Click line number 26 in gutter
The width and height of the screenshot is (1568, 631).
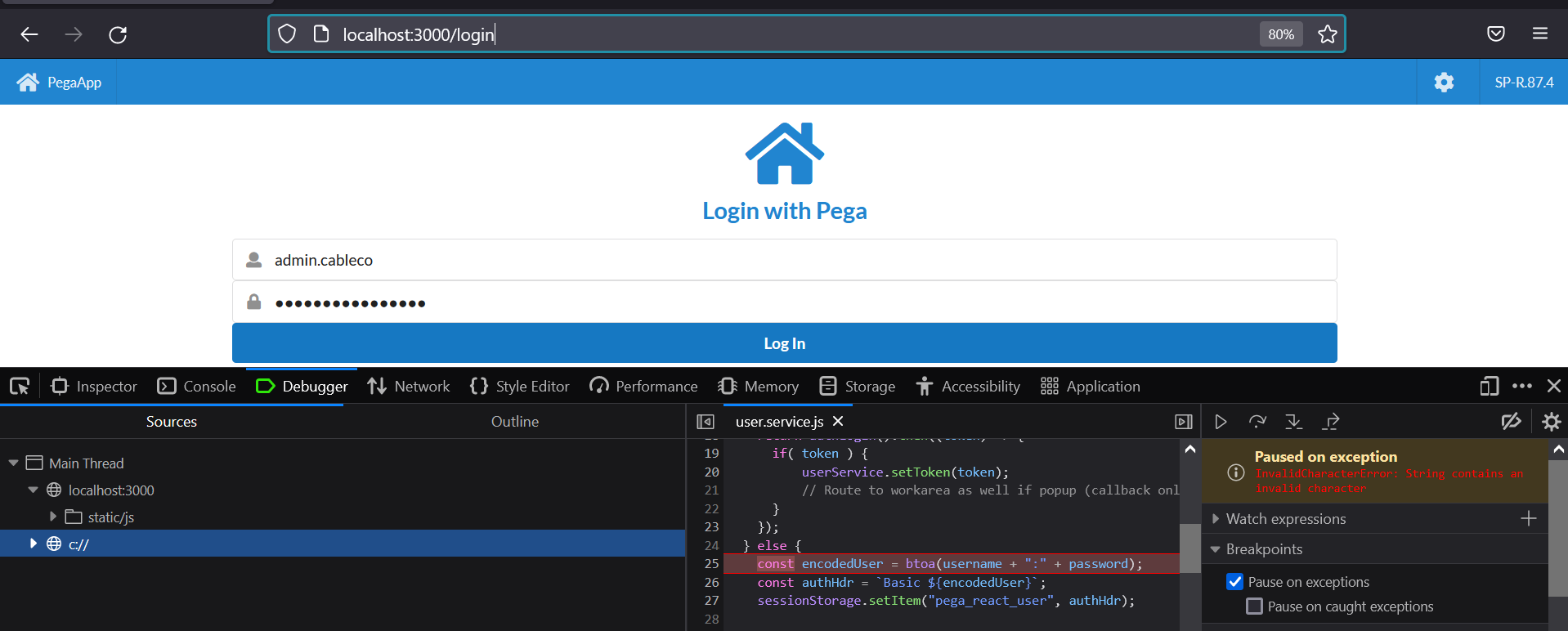[711, 583]
